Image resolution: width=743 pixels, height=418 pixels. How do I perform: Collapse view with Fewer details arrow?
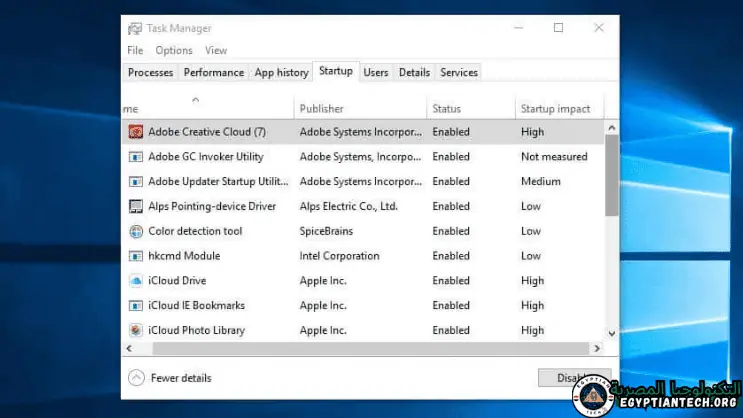point(137,378)
